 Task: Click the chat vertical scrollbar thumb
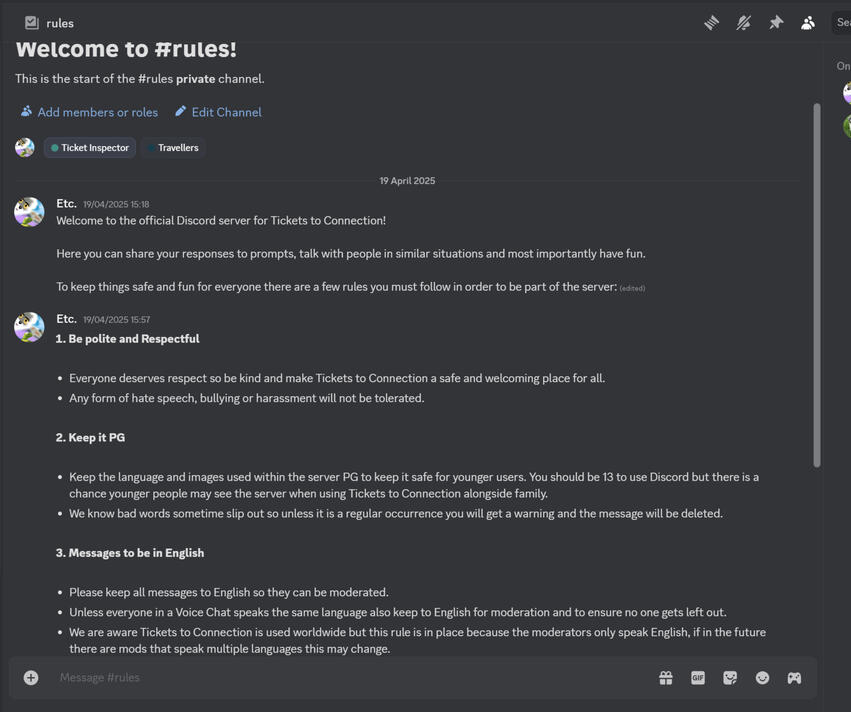click(x=816, y=285)
